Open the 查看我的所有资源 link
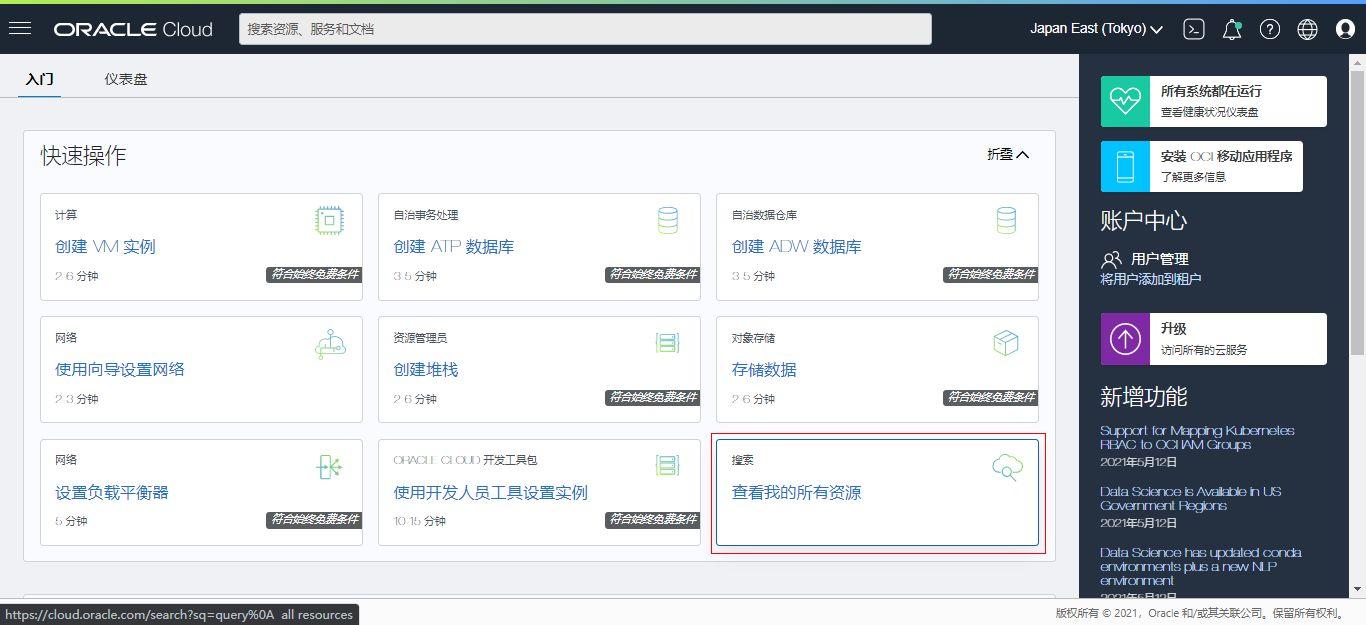 pyautogui.click(x=797, y=493)
